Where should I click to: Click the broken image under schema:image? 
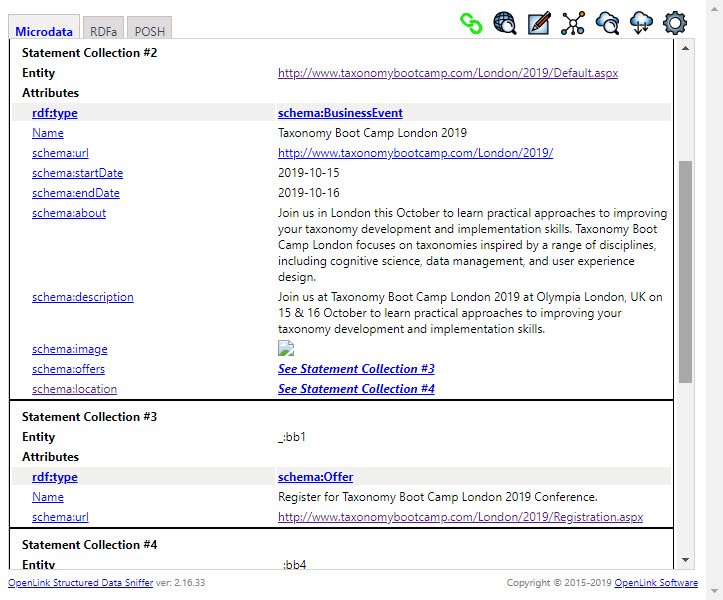pos(286,349)
